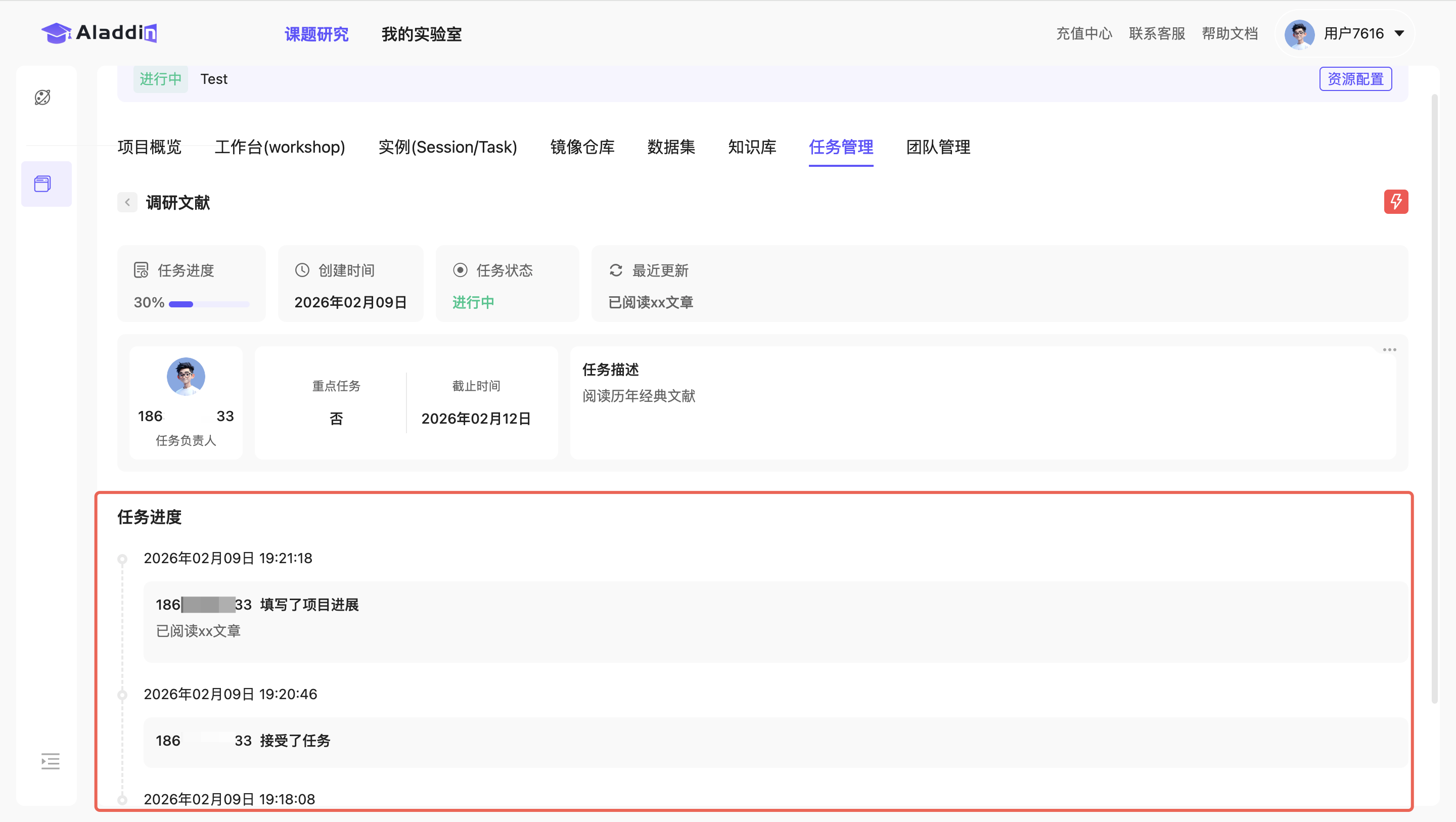Open the 帮助文档 link
Viewport: 1456px width, 822px height.
(1230, 34)
